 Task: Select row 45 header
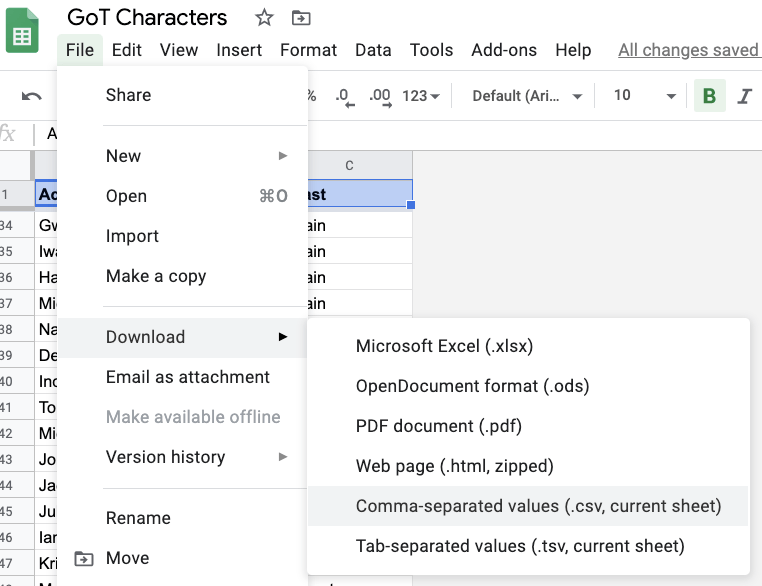tap(17, 511)
